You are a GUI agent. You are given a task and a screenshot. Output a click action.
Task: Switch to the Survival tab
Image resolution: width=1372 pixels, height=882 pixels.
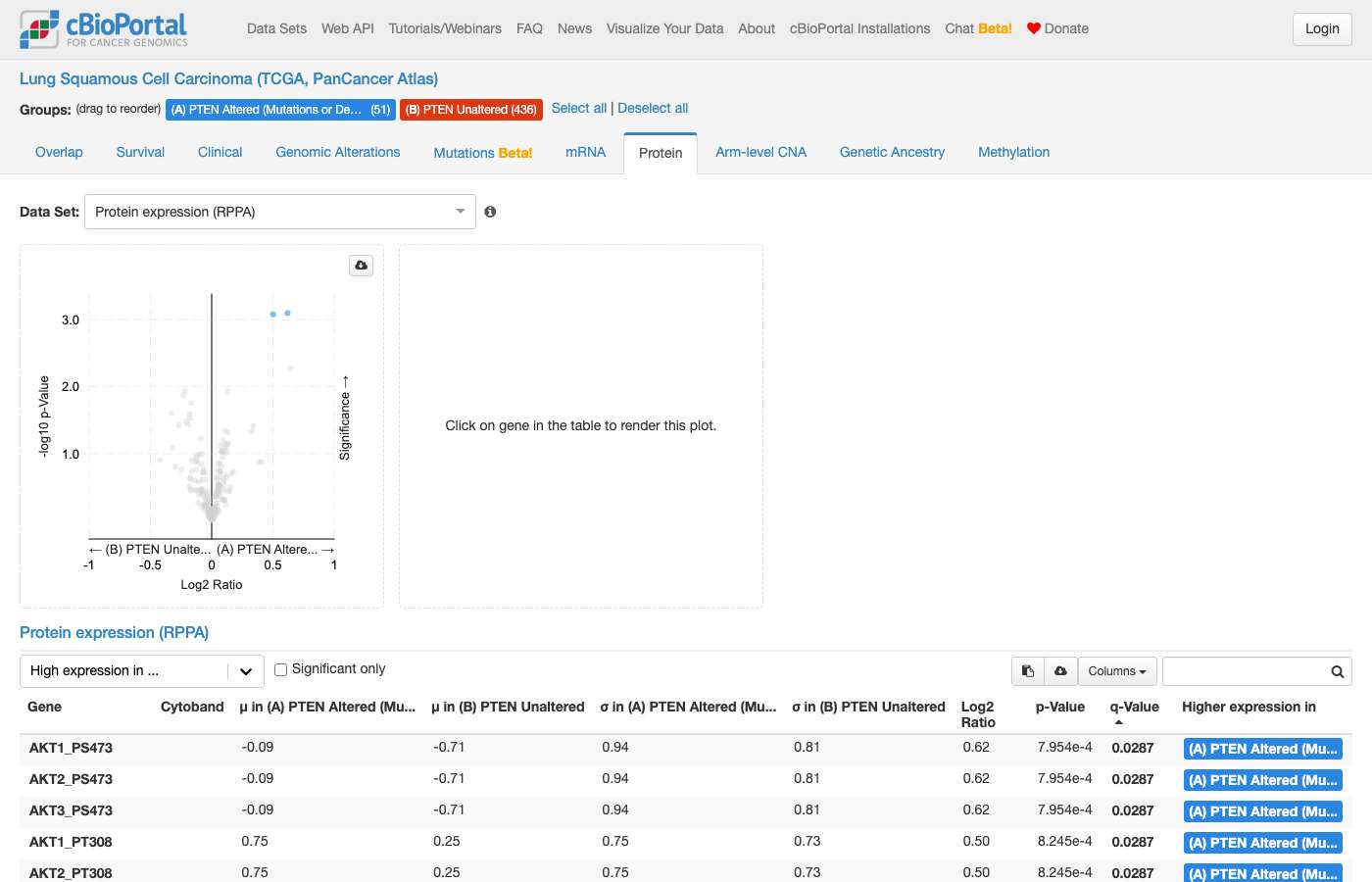[140, 152]
